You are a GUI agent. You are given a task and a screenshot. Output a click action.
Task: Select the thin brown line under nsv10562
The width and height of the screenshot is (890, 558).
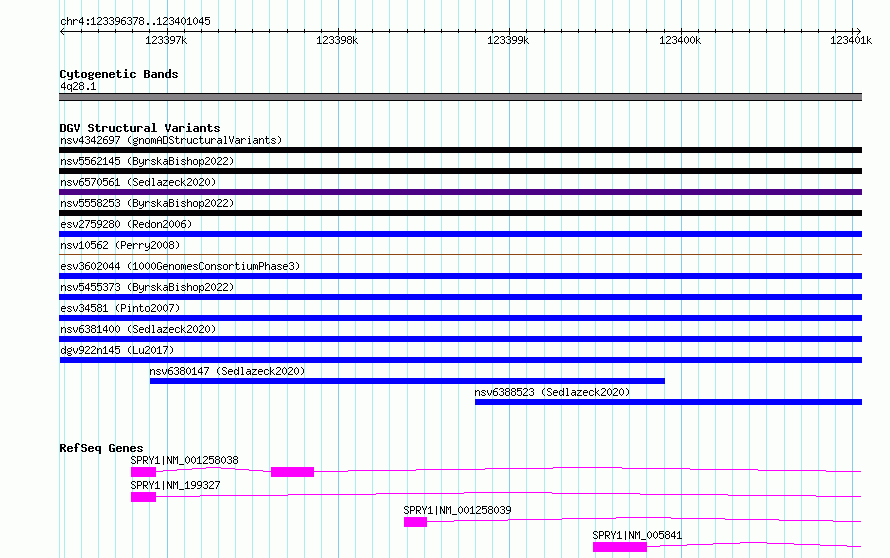coord(460,254)
